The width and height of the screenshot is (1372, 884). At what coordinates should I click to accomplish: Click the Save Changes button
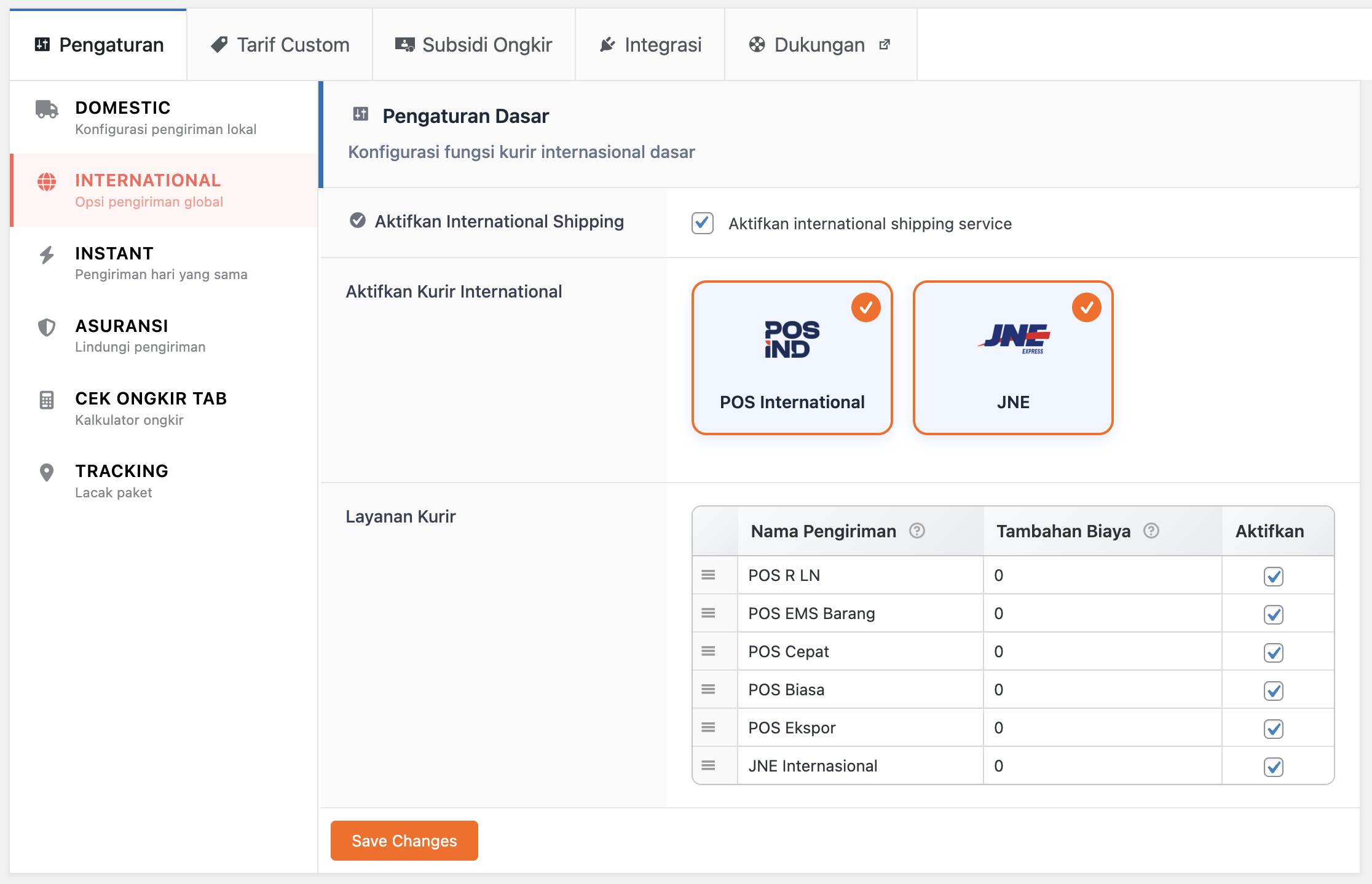pos(404,840)
